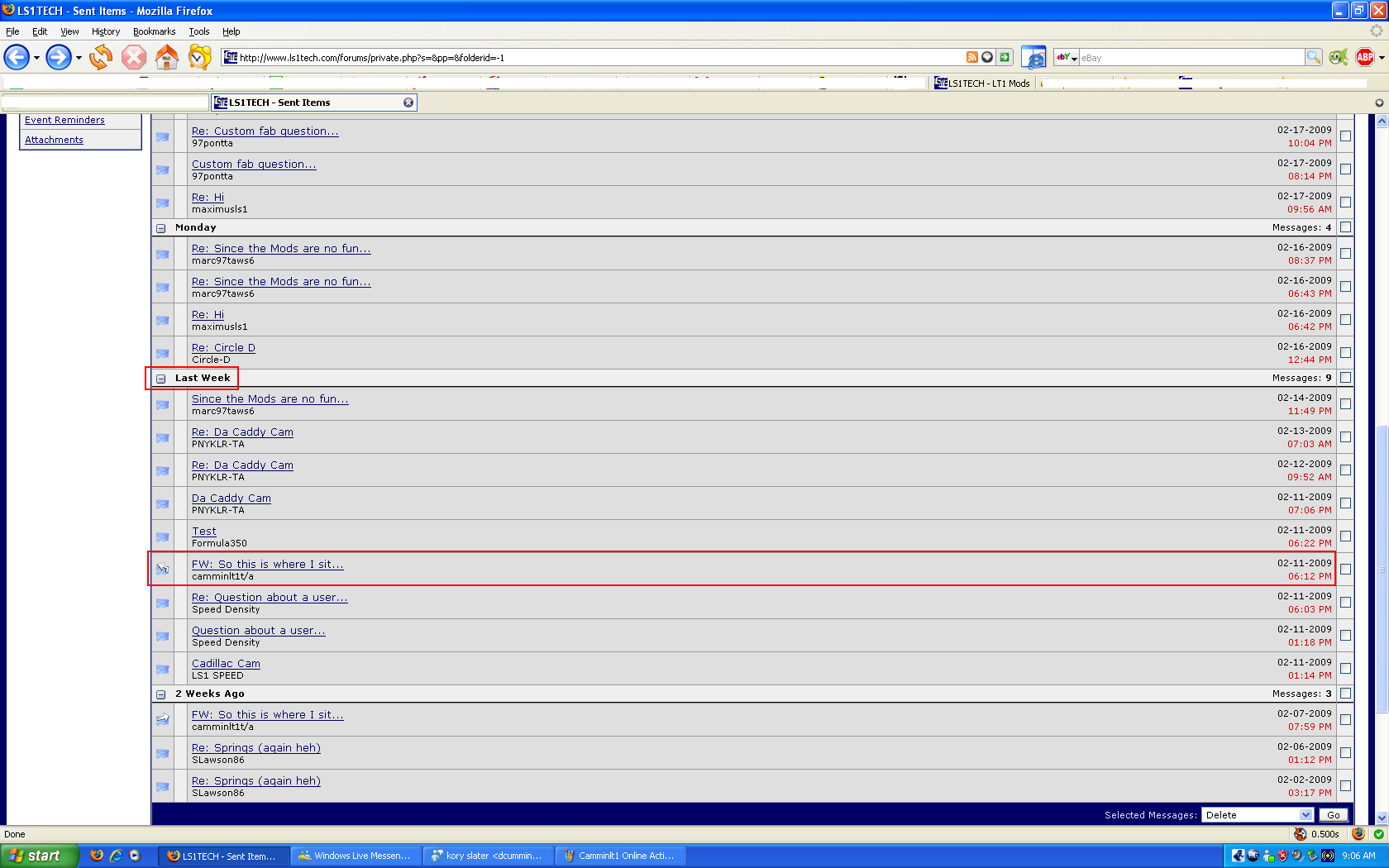Open the Start menu
Viewport: 1389px width, 868px height.
tap(39, 856)
